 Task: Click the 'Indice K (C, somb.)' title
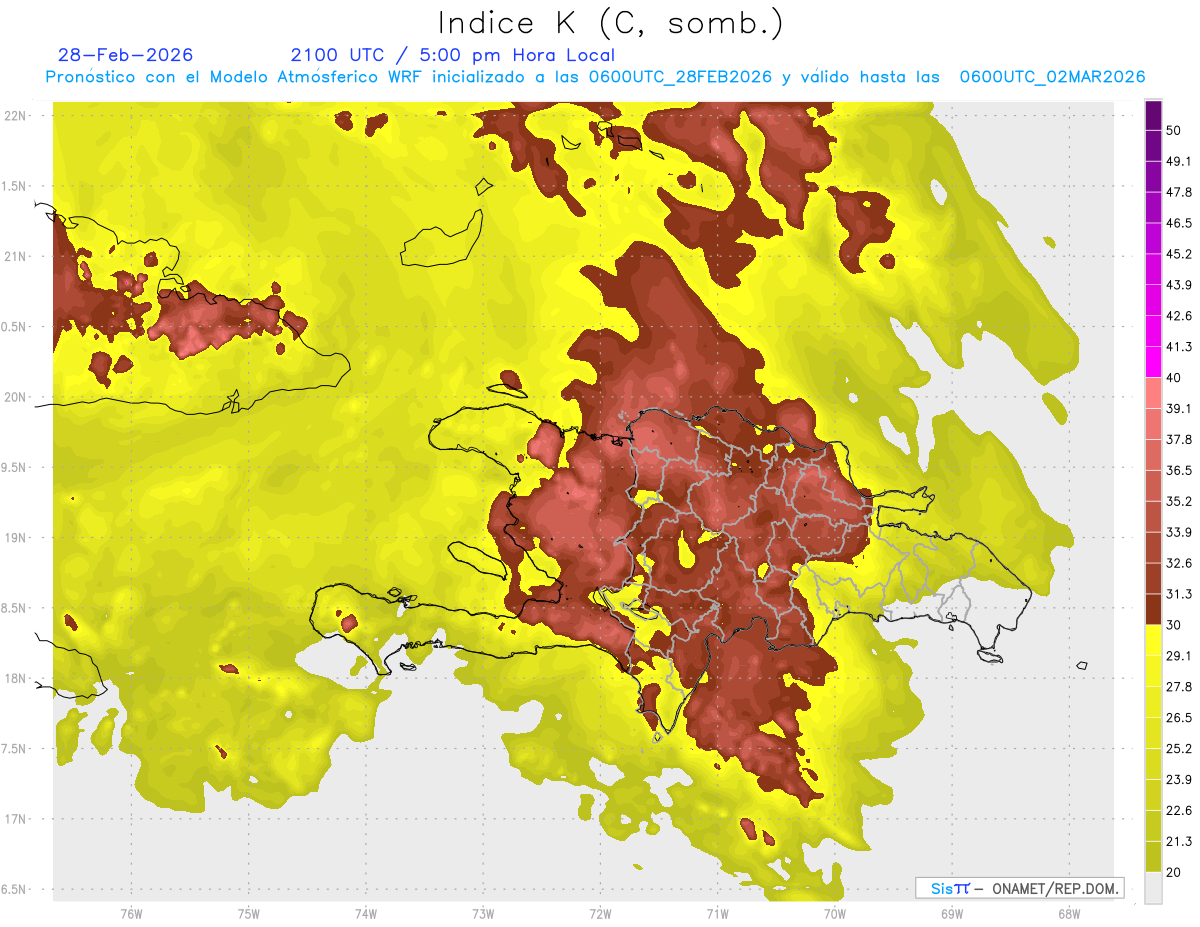click(610, 23)
